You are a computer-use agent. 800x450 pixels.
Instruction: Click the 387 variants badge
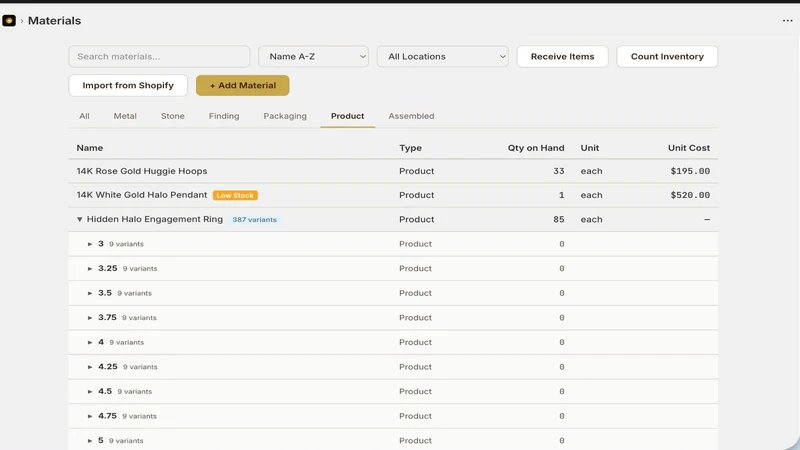(255, 219)
